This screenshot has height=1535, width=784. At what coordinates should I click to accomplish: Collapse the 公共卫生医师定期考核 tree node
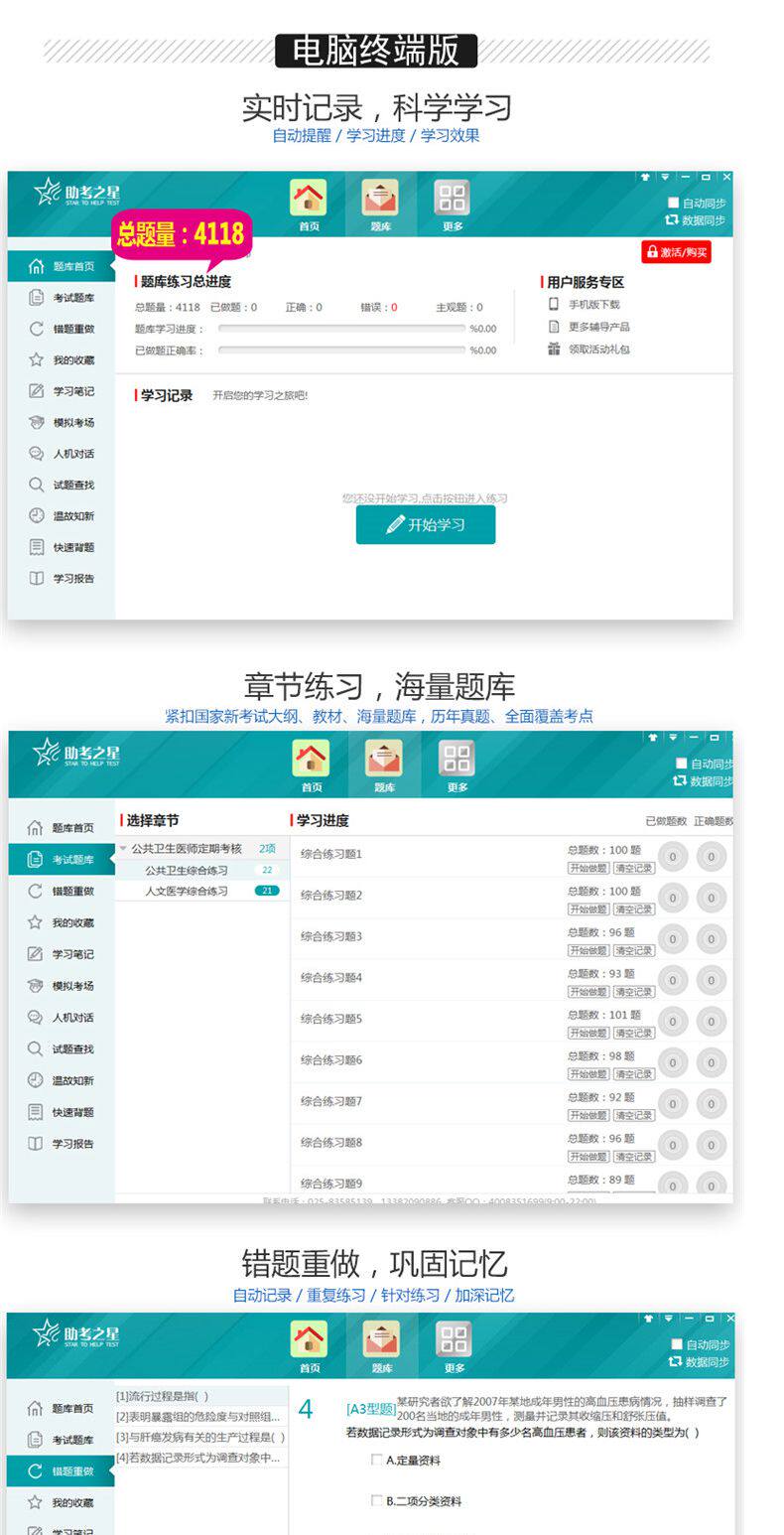click(x=123, y=849)
